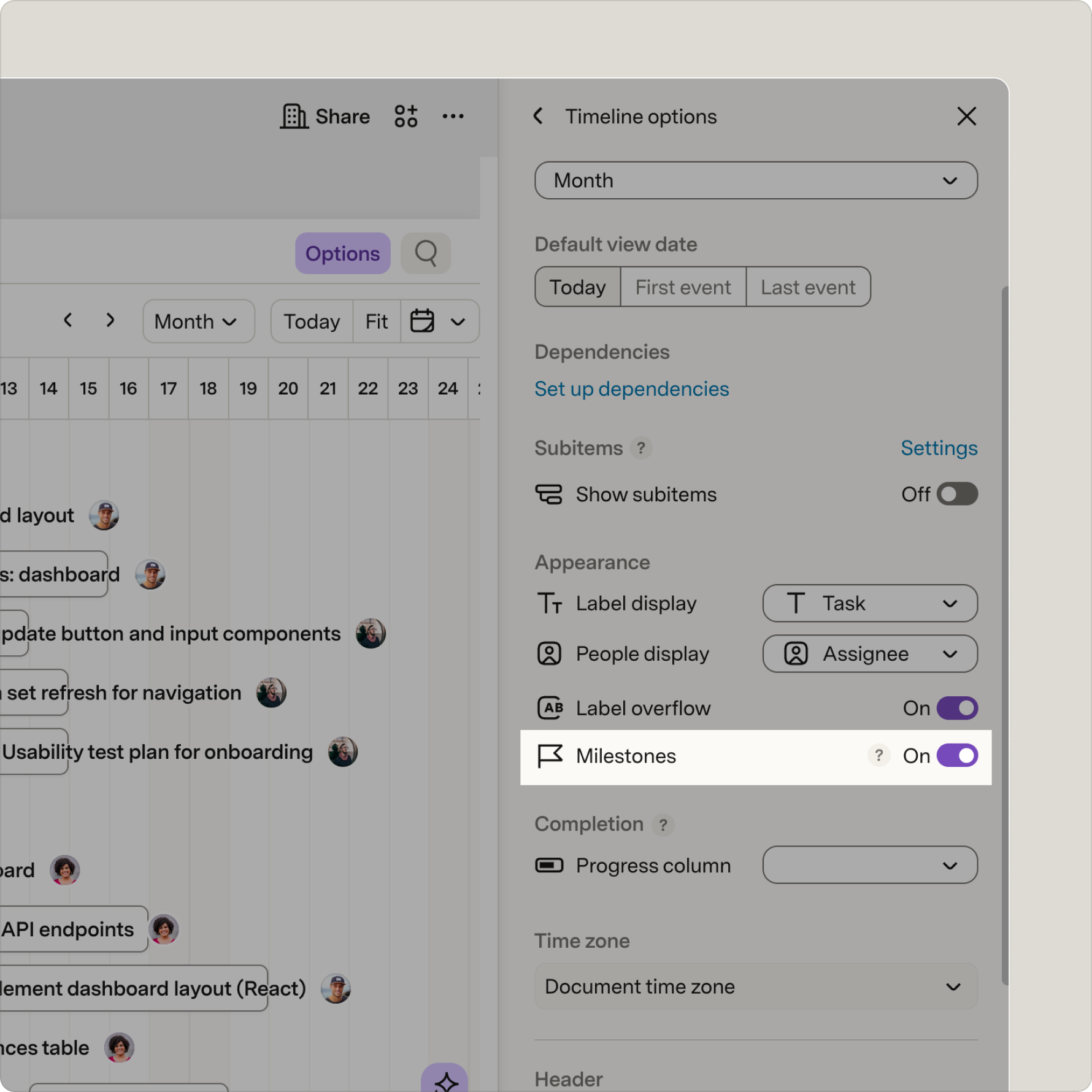Click the Fit button

tap(377, 321)
